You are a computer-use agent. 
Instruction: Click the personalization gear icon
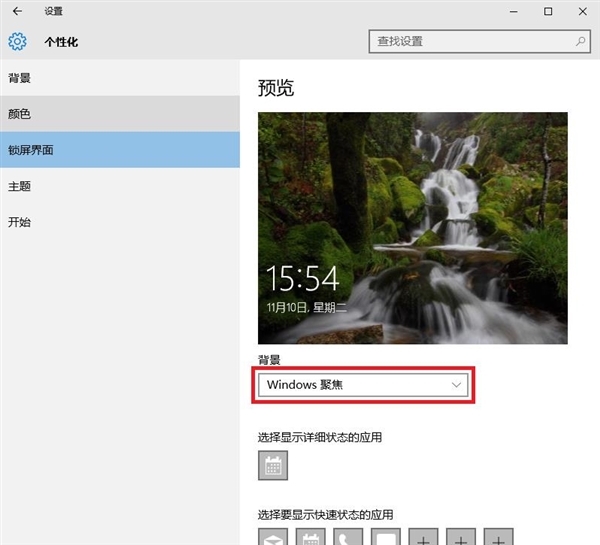tap(17, 42)
